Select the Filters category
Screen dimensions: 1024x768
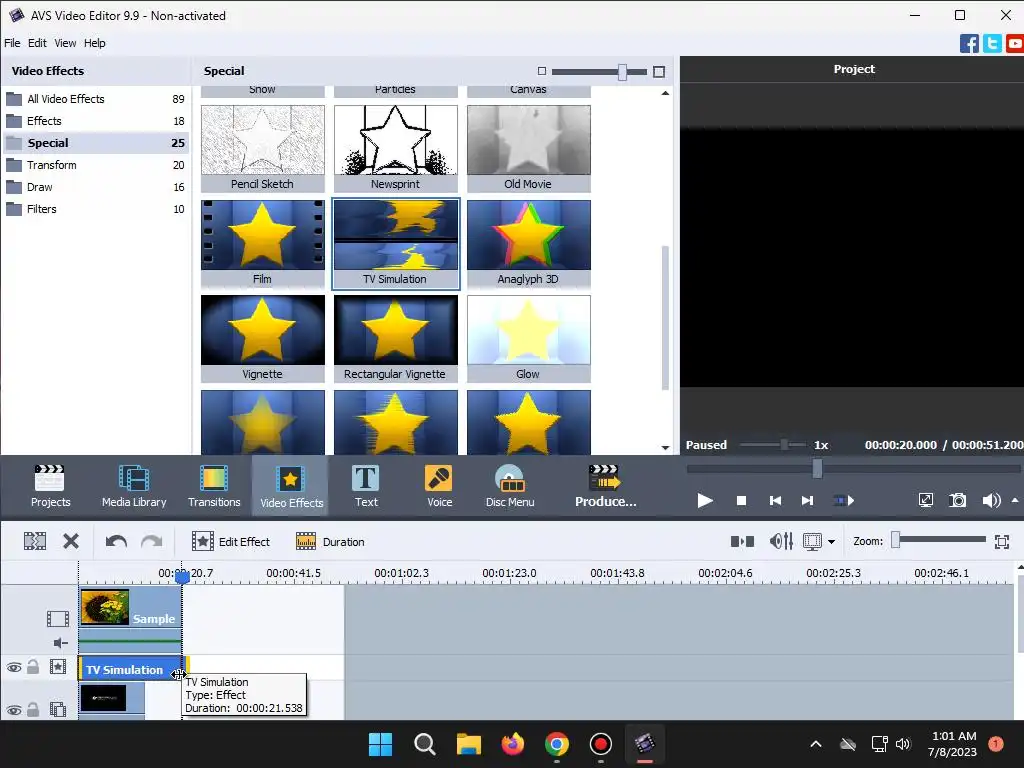pyautogui.click(x=95, y=209)
